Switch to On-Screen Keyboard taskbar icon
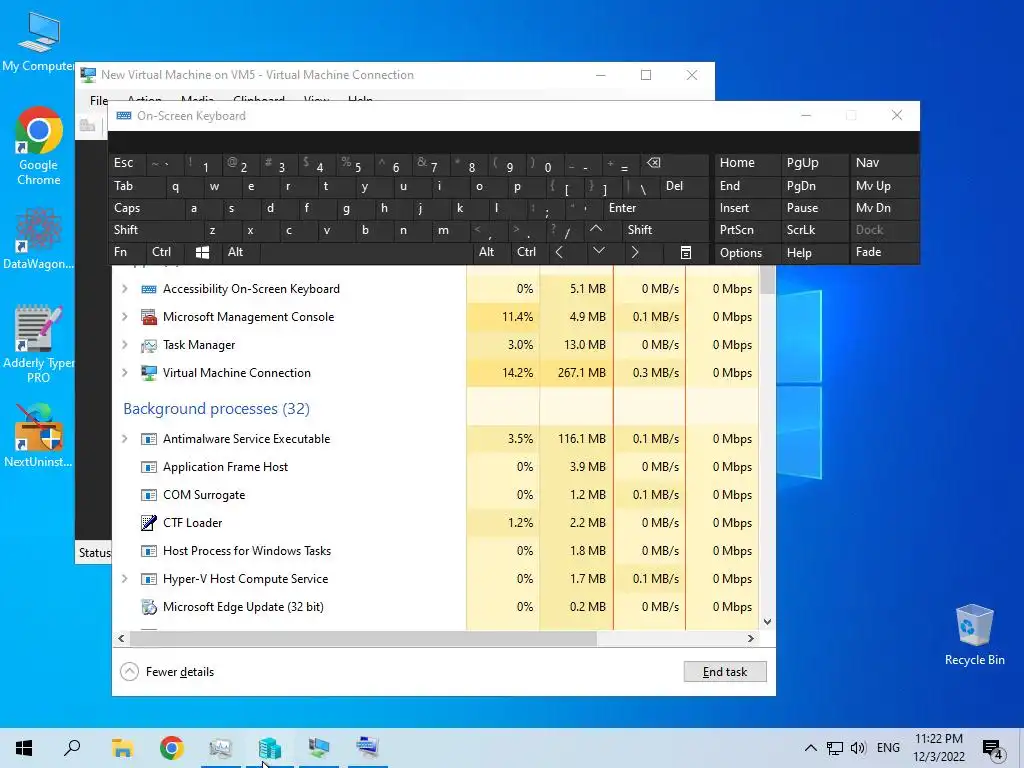 point(368,748)
